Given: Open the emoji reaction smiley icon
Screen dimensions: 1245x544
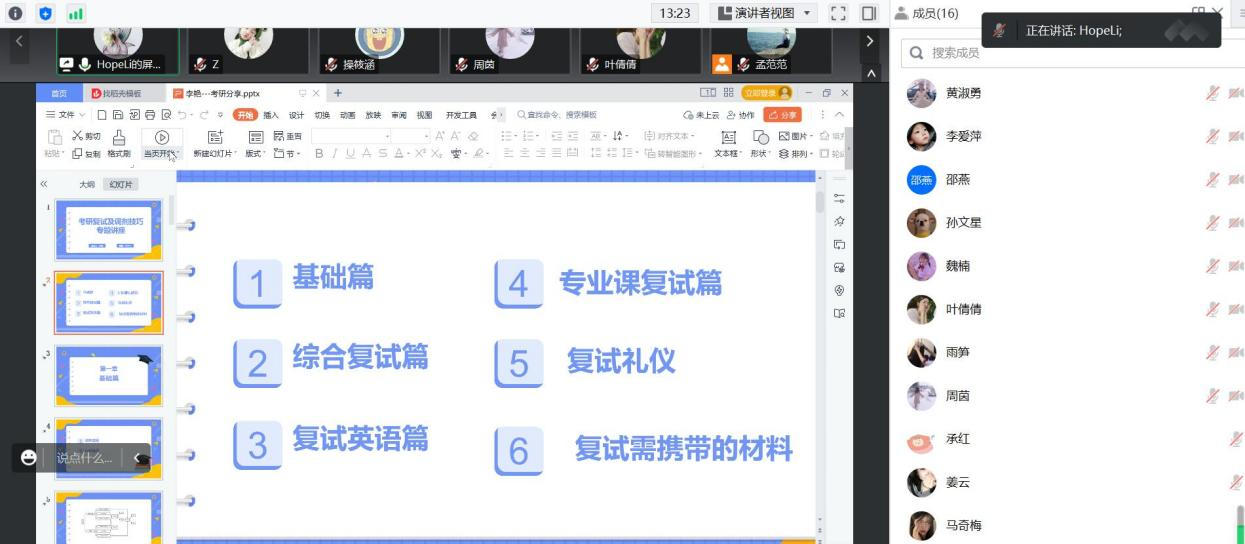Looking at the screenshot, I should [28, 457].
